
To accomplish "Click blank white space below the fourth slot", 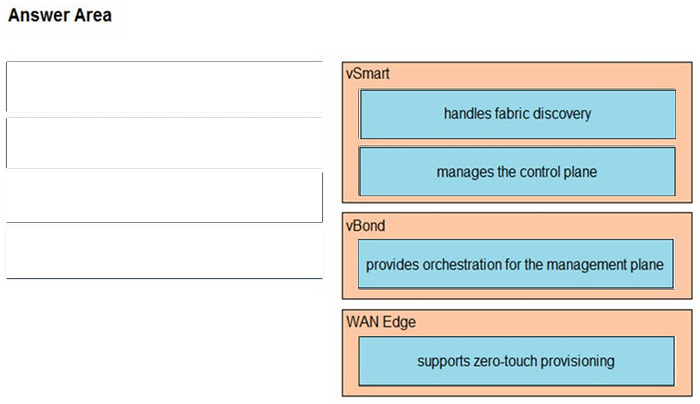I will (x=164, y=340).
